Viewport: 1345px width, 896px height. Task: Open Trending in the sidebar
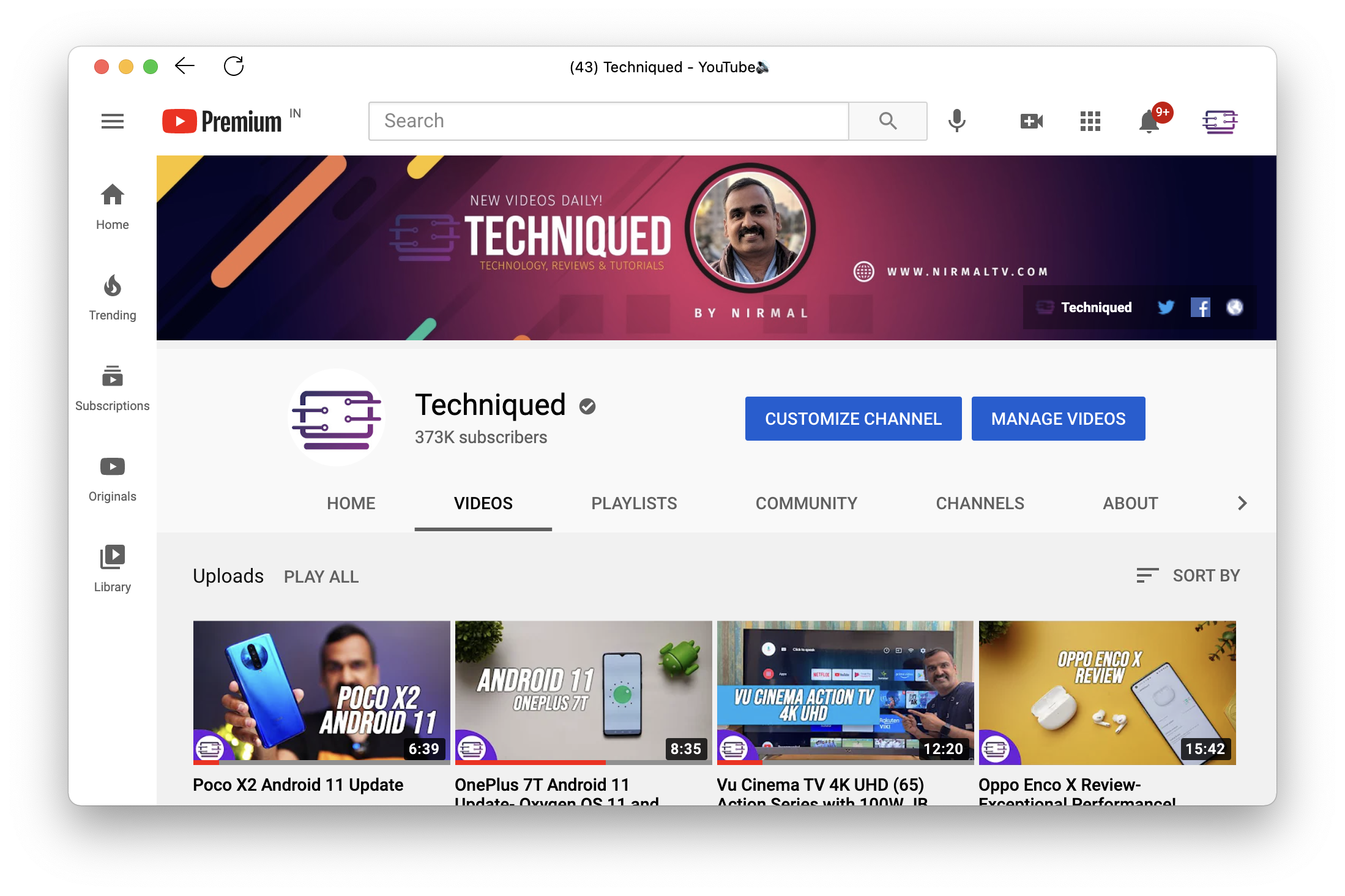(113, 297)
